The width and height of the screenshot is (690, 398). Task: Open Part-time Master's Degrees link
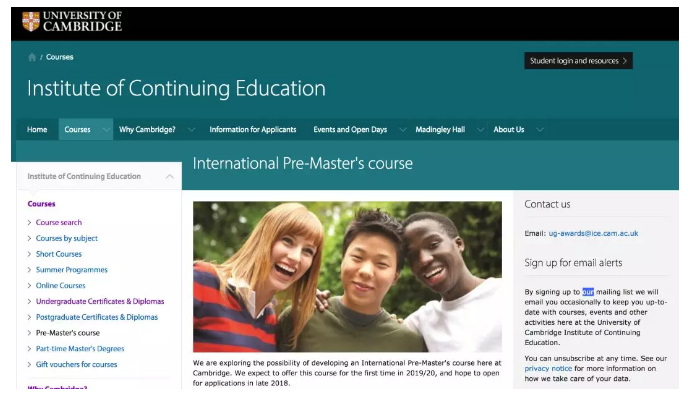tap(80, 349)
